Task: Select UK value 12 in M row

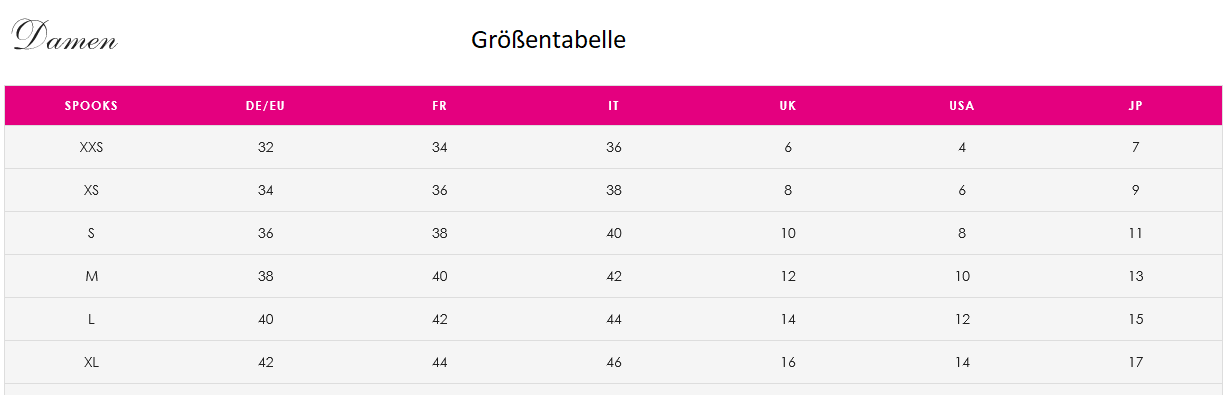Action: coord(788,276)
